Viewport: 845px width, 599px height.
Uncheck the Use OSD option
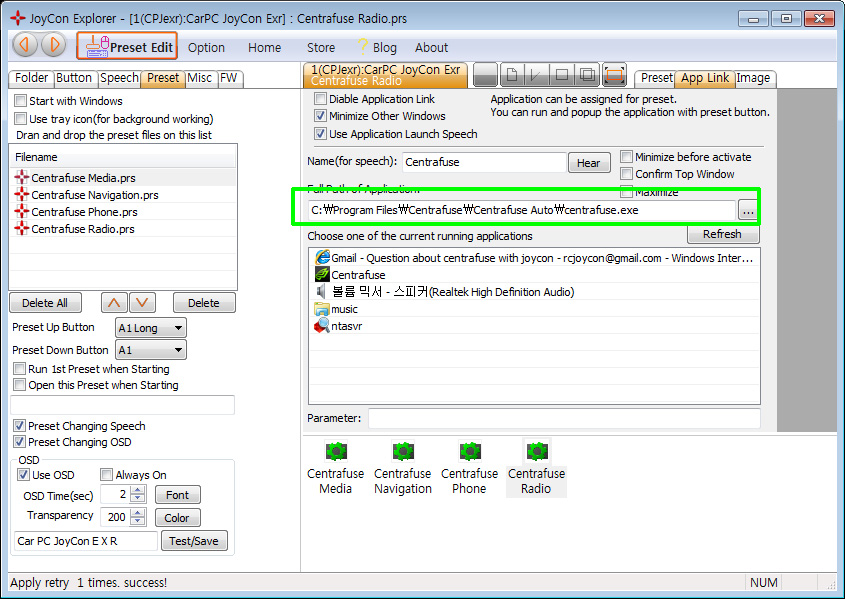pyautogui.click(x=23, y=475)
